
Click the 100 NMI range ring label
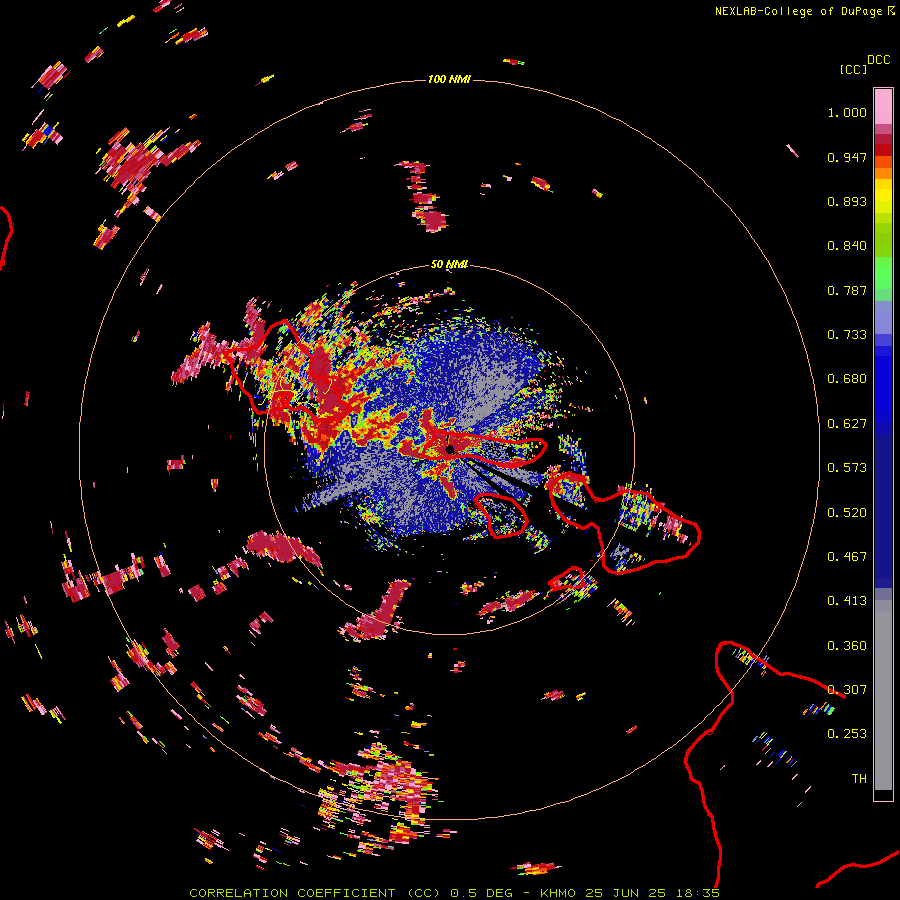pyautogui.click(x=449, y=79)
